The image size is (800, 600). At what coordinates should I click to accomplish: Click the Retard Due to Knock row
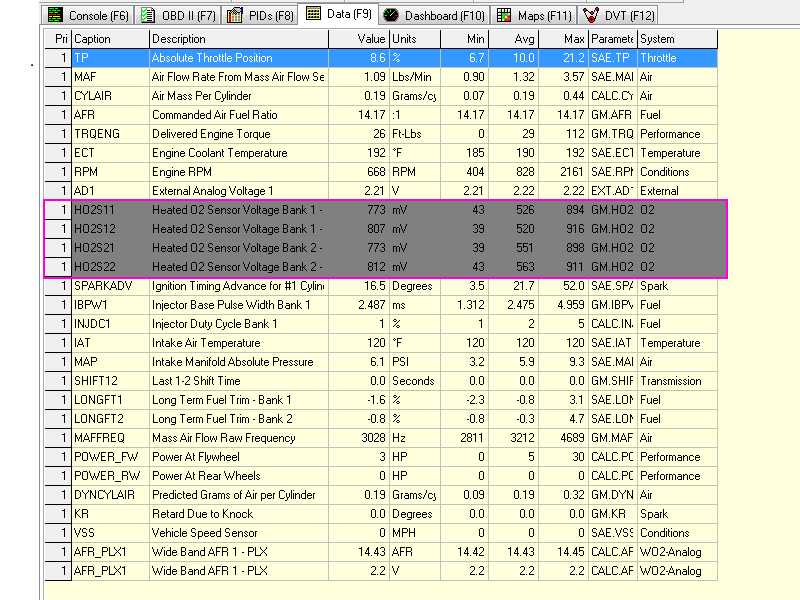[238, 514]
